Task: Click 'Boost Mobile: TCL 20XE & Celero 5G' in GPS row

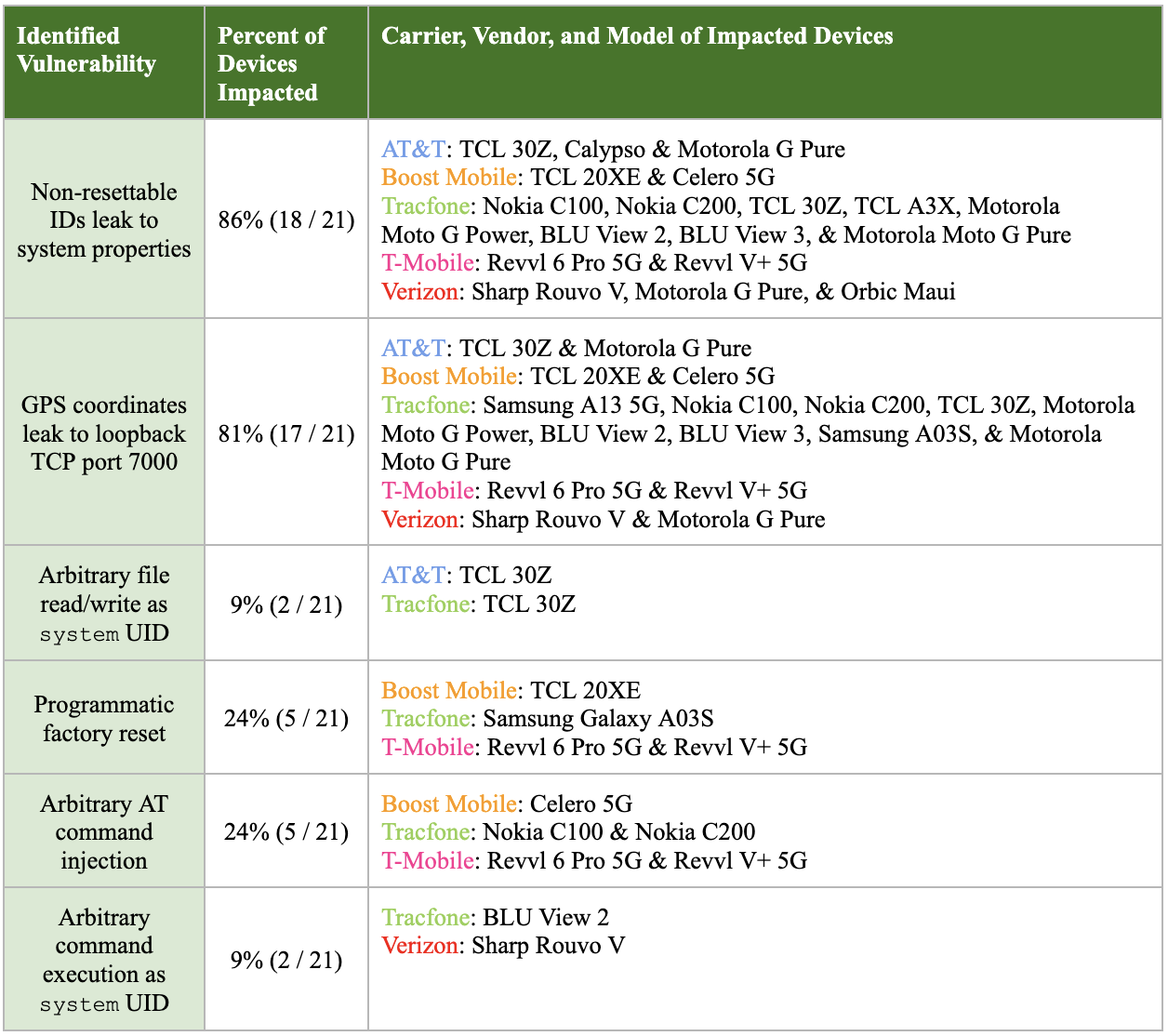Action: pos(577,376)
